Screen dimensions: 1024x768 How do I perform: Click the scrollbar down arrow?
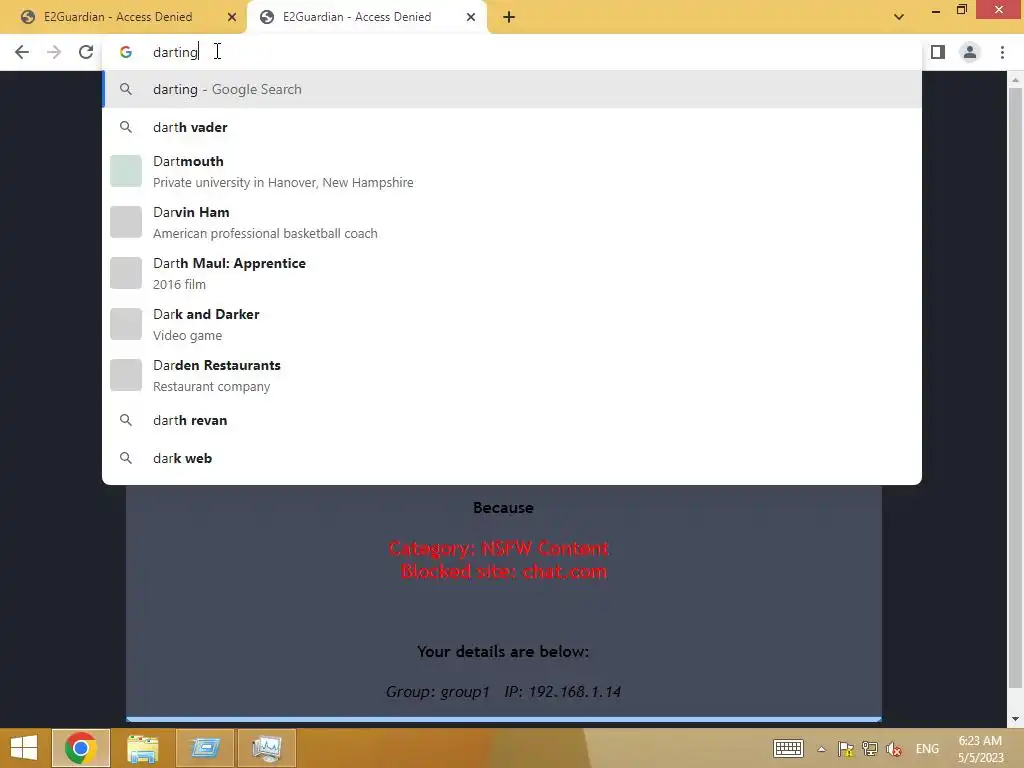[1015, 719]
